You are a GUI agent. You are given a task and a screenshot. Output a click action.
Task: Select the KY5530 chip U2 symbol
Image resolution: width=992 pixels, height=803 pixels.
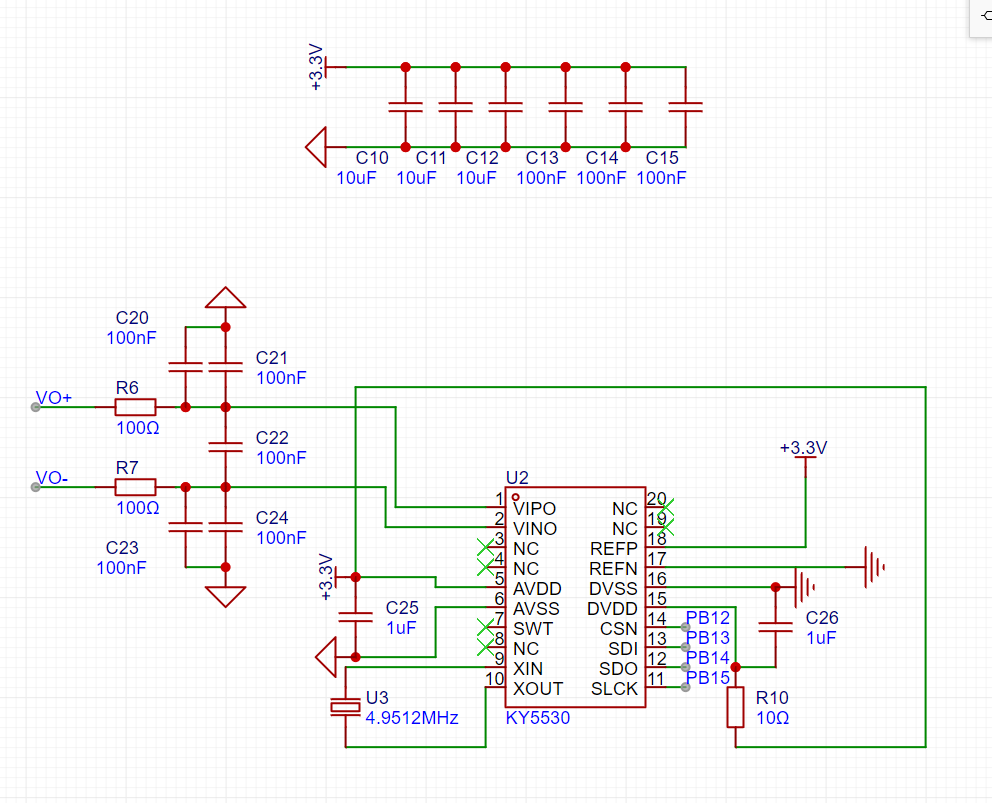(x=575, y=597)
